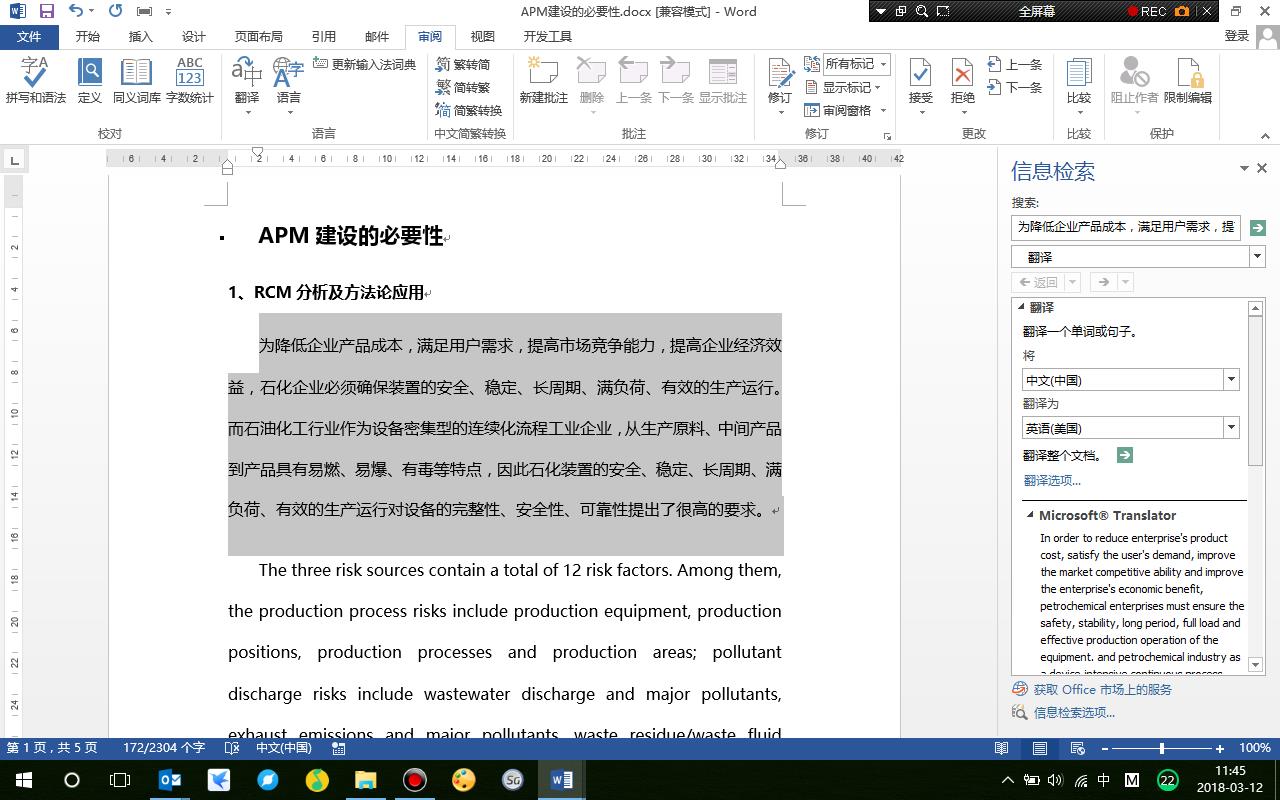Expand the Reviewing Pane (审阅窗格) arrow
Screen dimensions: 1280x800
pos(883,110)
